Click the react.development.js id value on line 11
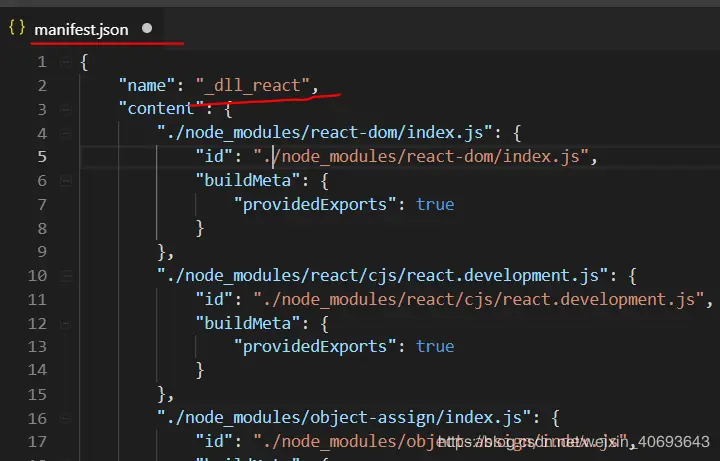 (479, 299)
